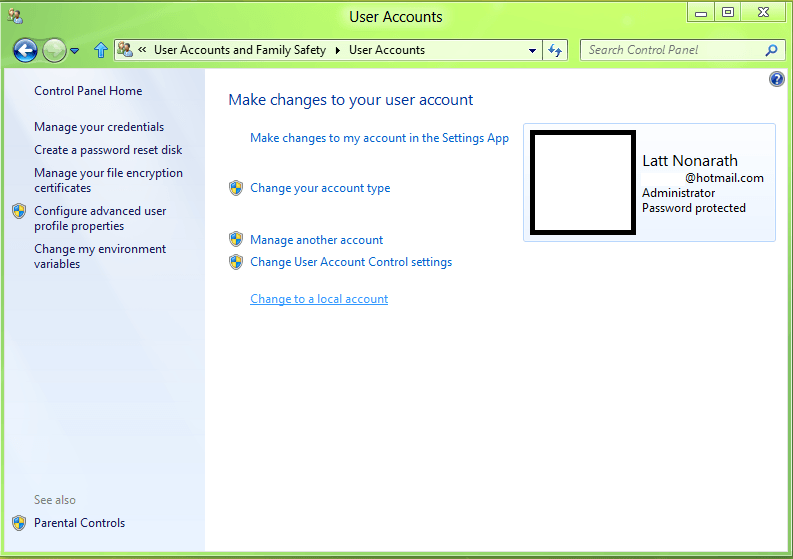This screenshot has height=559, width=793.
Task: Click Make changes in the Settings App
Action: pyautogui.click(x=379, y=138)
